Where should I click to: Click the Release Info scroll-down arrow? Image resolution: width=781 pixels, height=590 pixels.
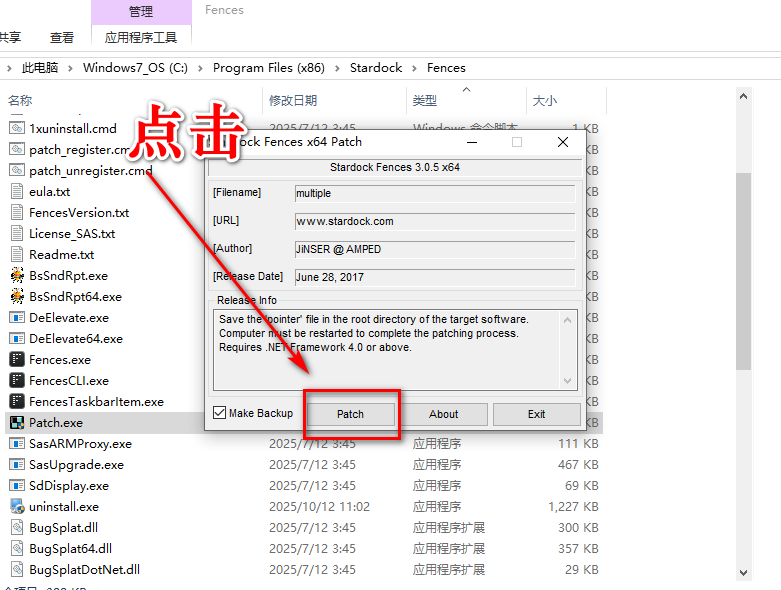point(567,381)
